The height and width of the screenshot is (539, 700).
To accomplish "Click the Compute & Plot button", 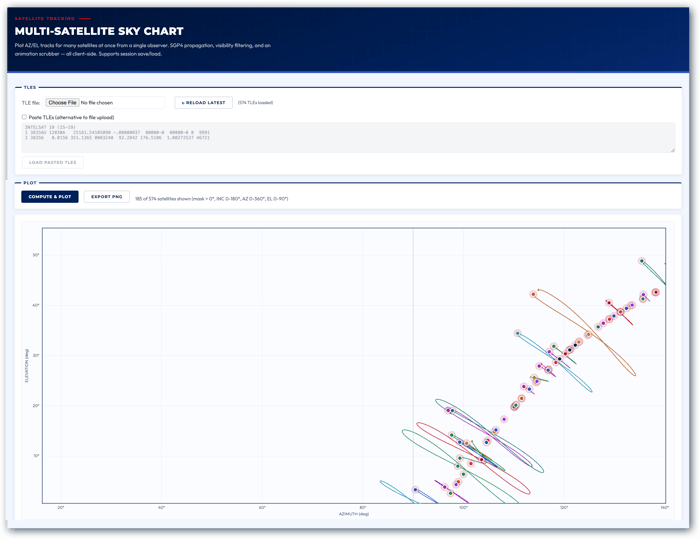I will click(x=50, y=197).
